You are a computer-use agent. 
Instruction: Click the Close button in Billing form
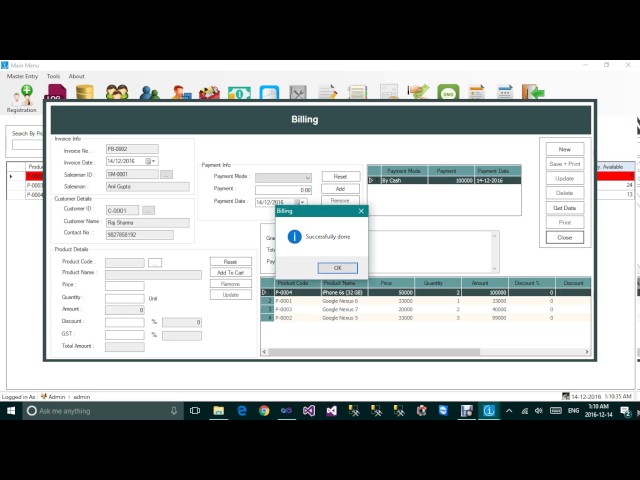565,237
